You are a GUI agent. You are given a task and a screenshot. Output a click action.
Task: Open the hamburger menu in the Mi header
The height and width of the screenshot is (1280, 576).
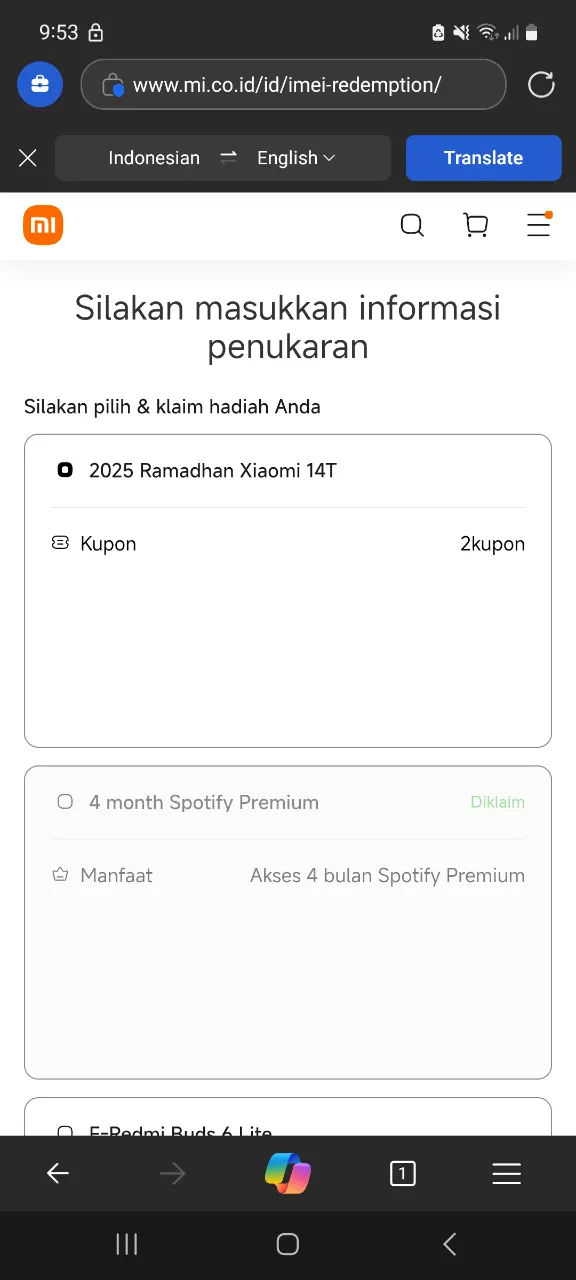(x=539, y=225)
